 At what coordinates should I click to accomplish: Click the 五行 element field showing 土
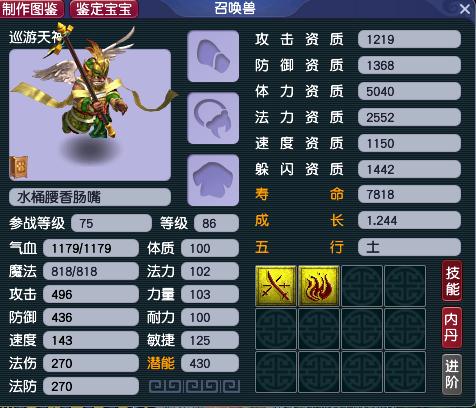click(409, 247)
